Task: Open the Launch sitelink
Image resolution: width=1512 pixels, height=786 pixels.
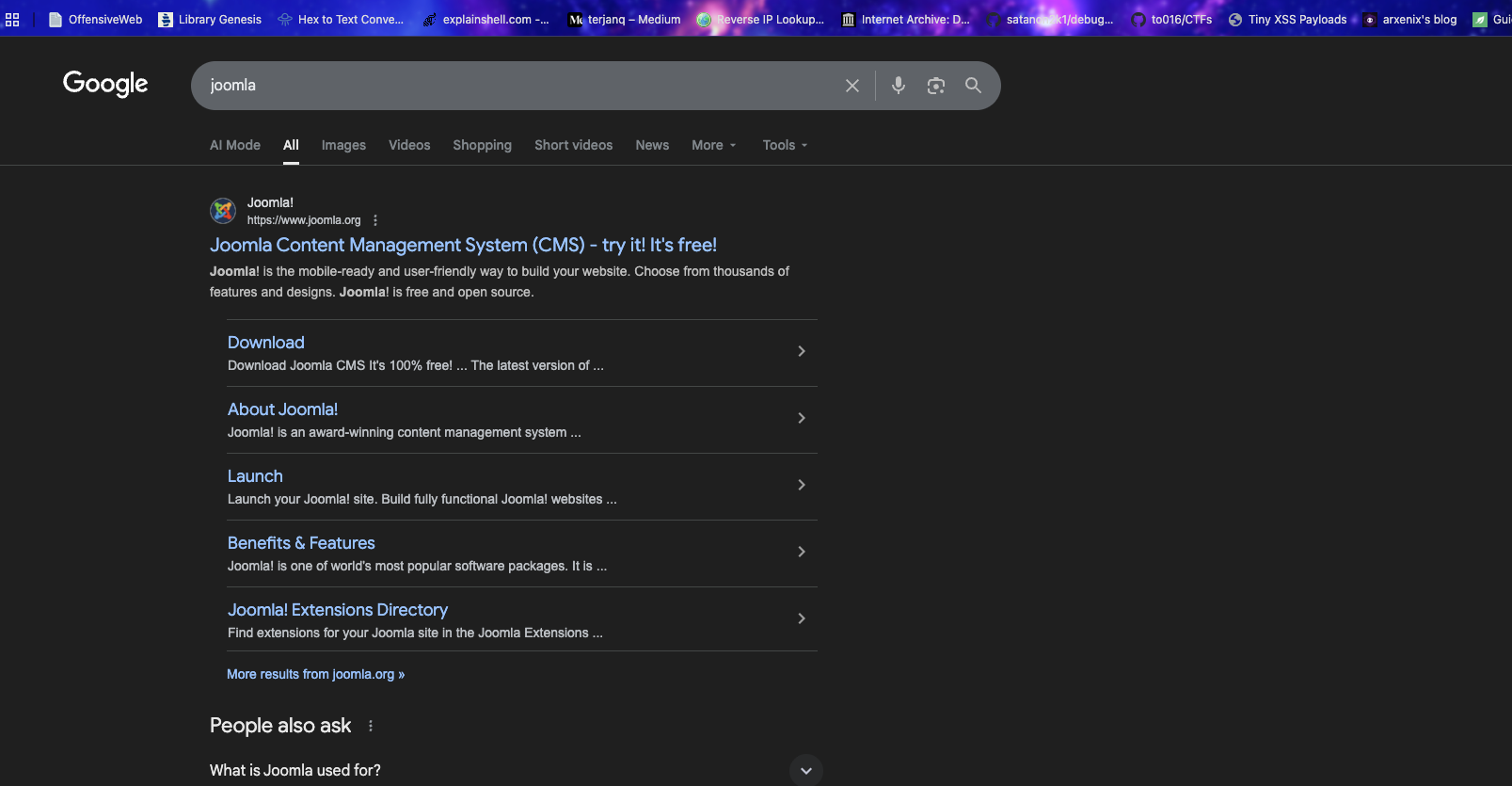Action: 255,476
